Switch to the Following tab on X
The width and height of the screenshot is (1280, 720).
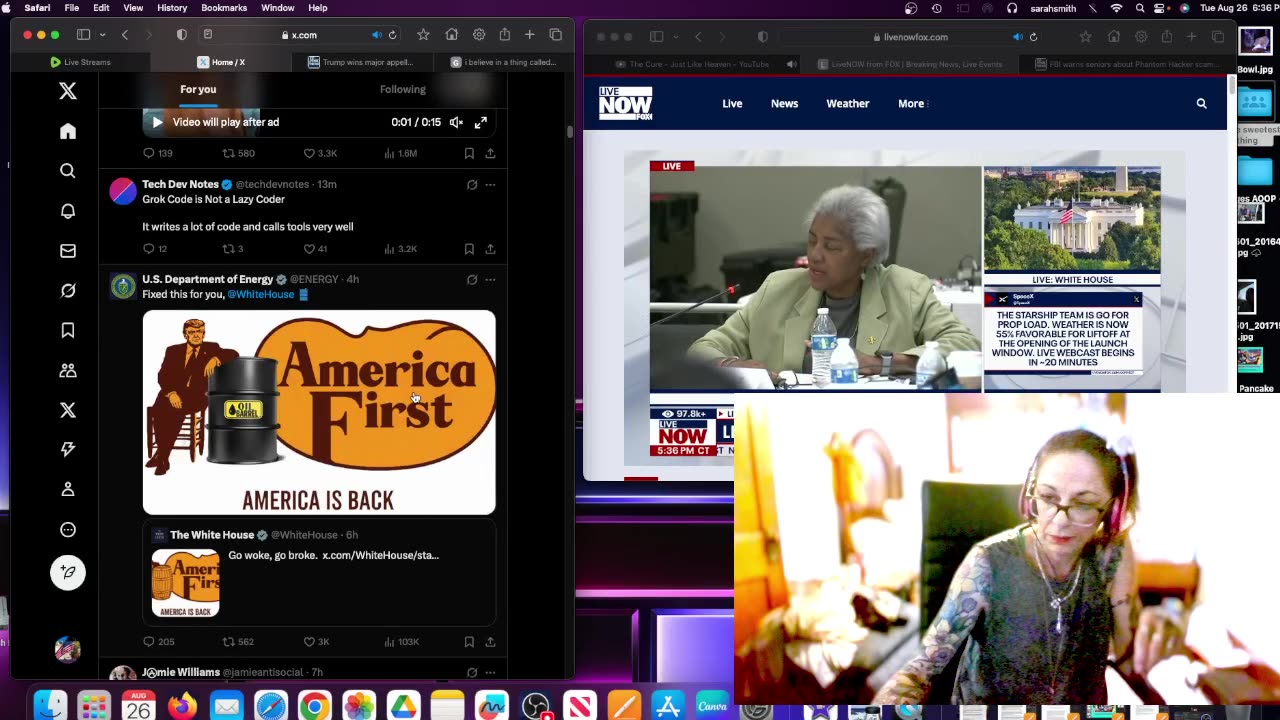[x=402, y=89]
